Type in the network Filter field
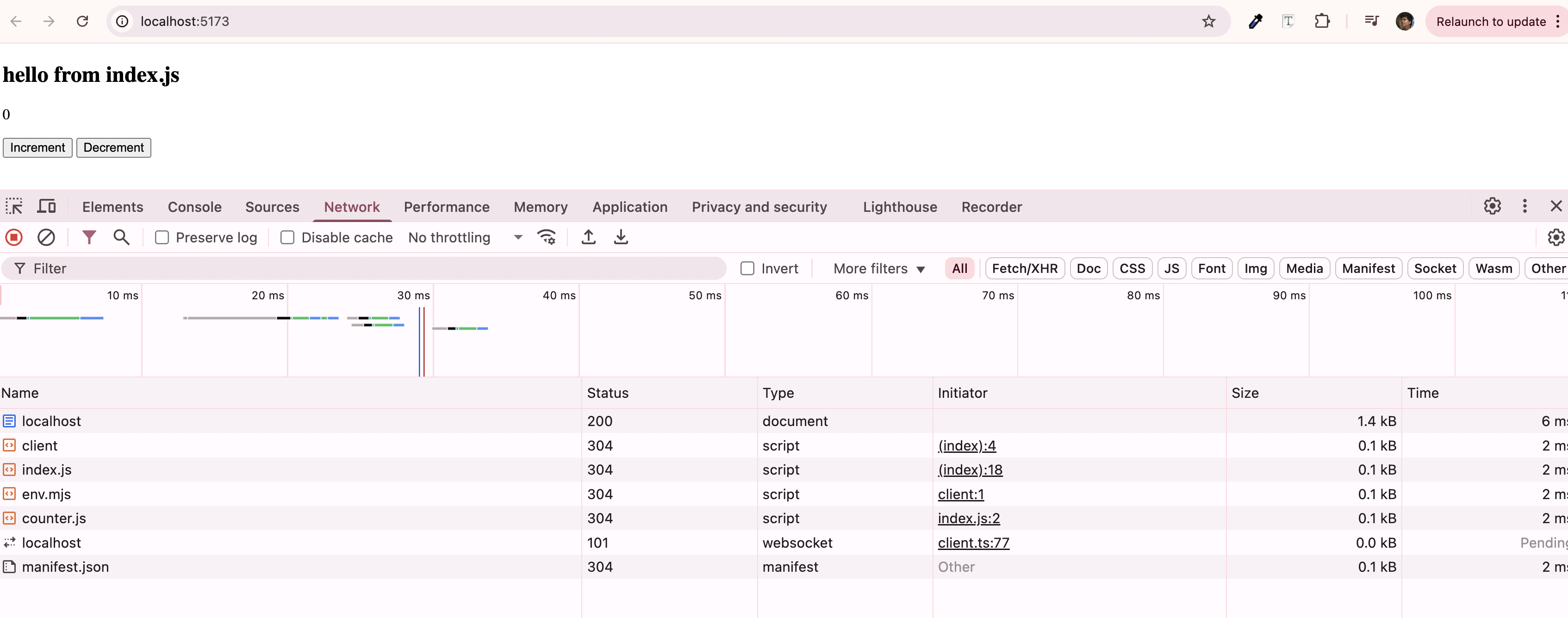Screen dimensions: 1568x618 [x=243, y=268]
